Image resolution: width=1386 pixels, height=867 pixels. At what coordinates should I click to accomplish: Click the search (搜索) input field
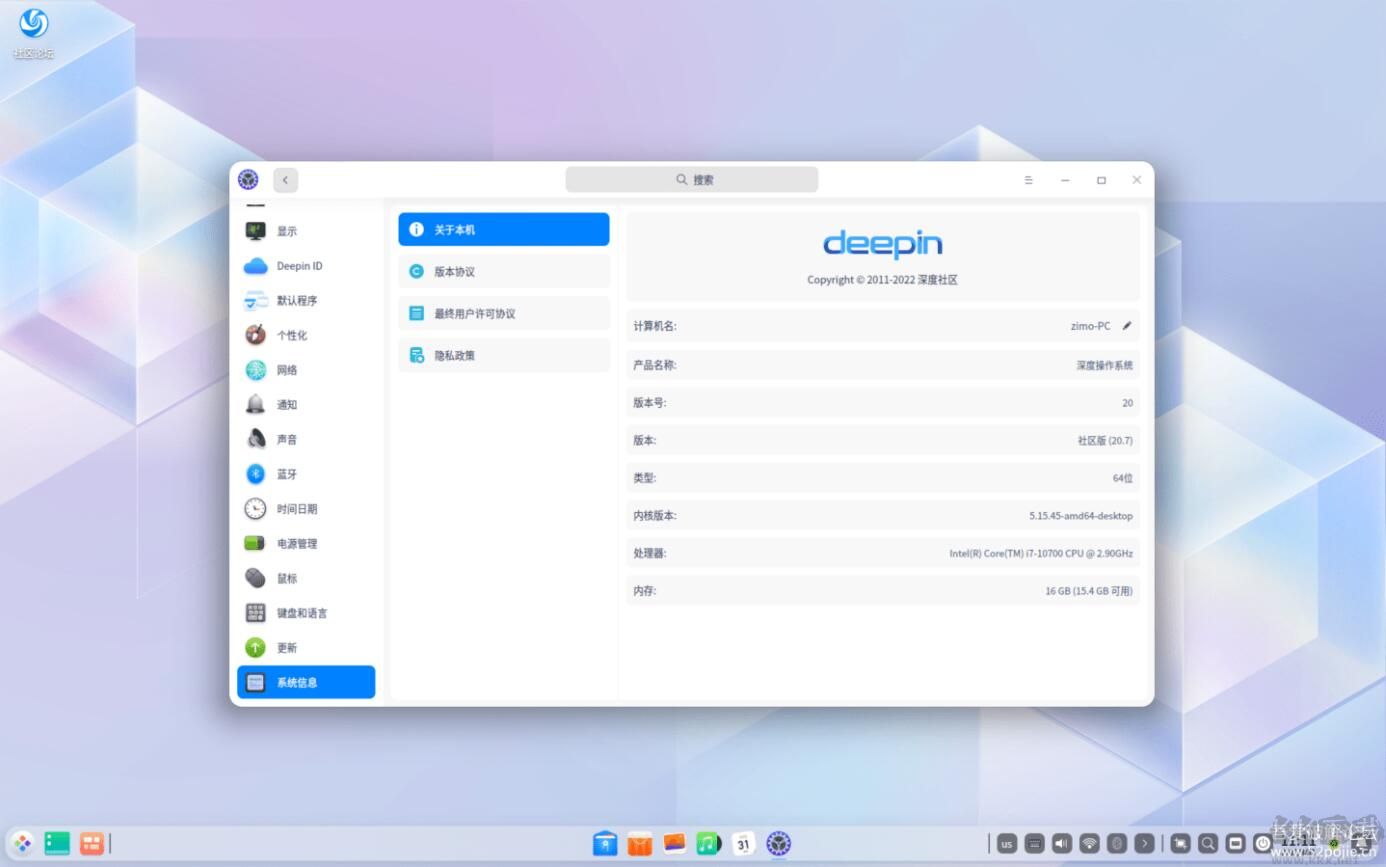(x=691, y=179)
